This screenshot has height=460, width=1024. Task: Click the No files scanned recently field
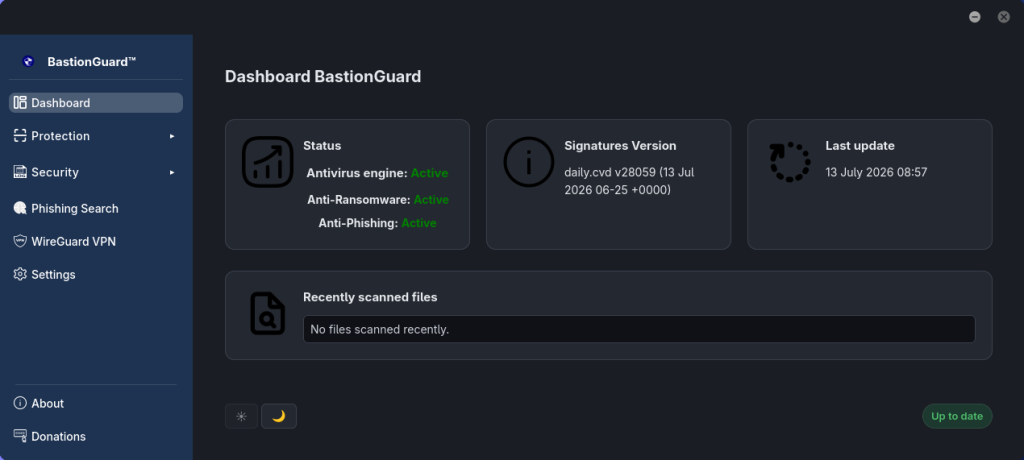coord(639,329)
